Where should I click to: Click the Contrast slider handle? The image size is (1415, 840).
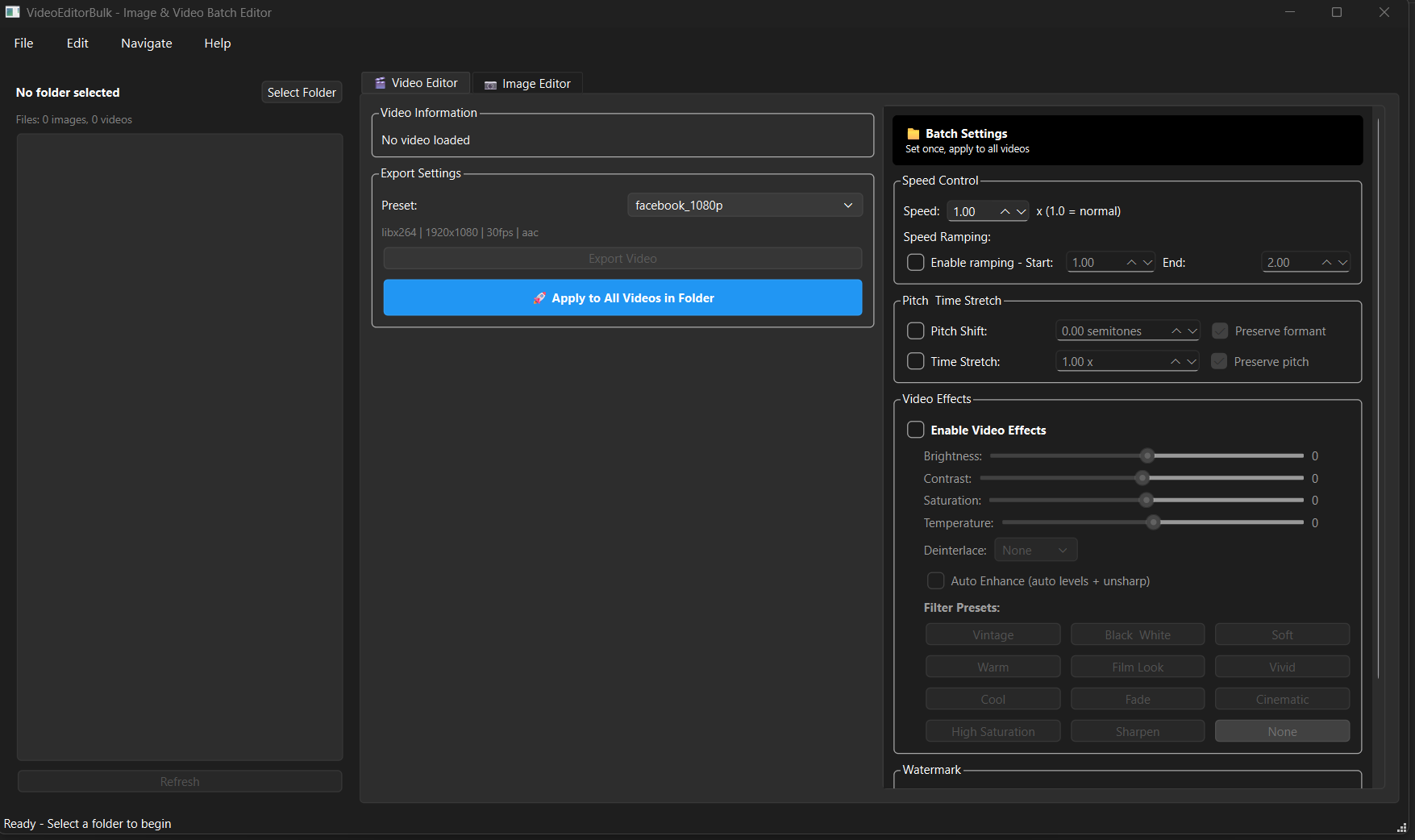1142,479
